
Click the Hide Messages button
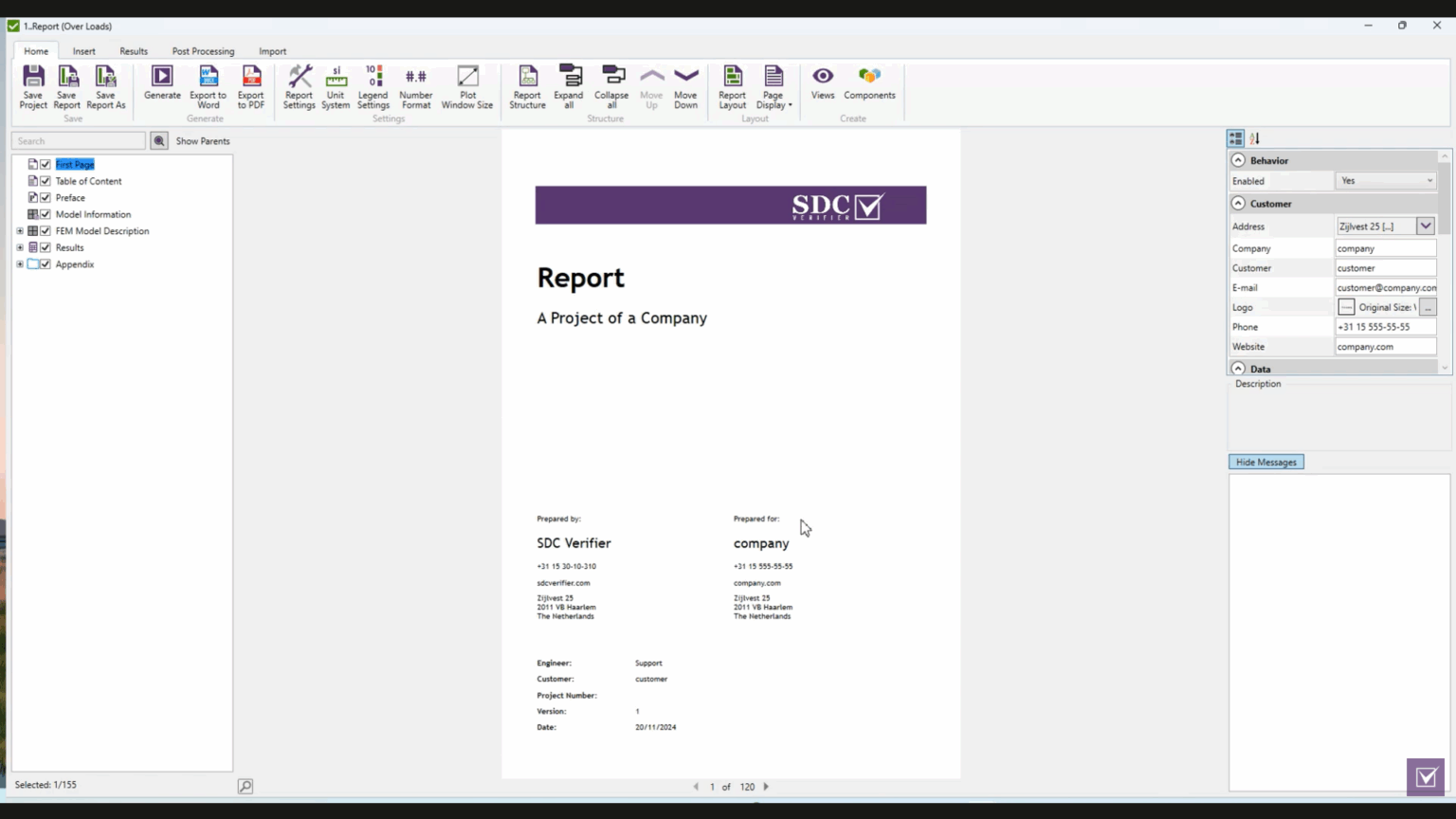pos(1266,462)
